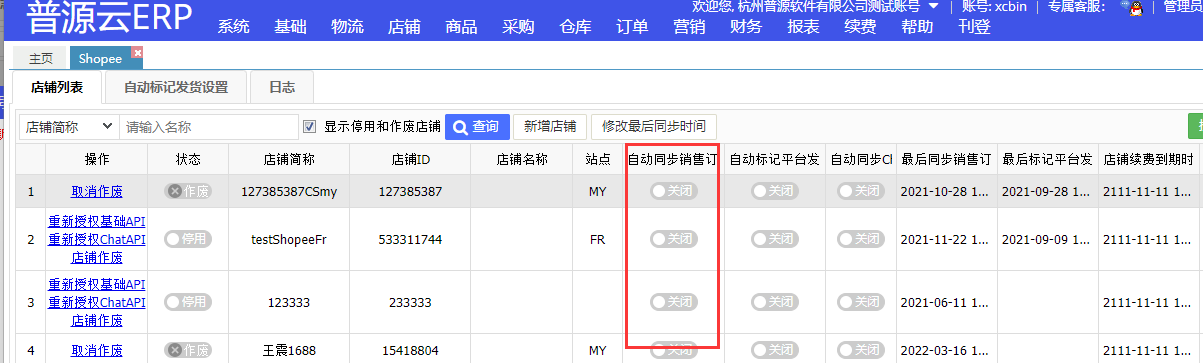Screen dimensions: 1203x363
Task: Open the 店铺 menu
Action: (x=404, y=27)
